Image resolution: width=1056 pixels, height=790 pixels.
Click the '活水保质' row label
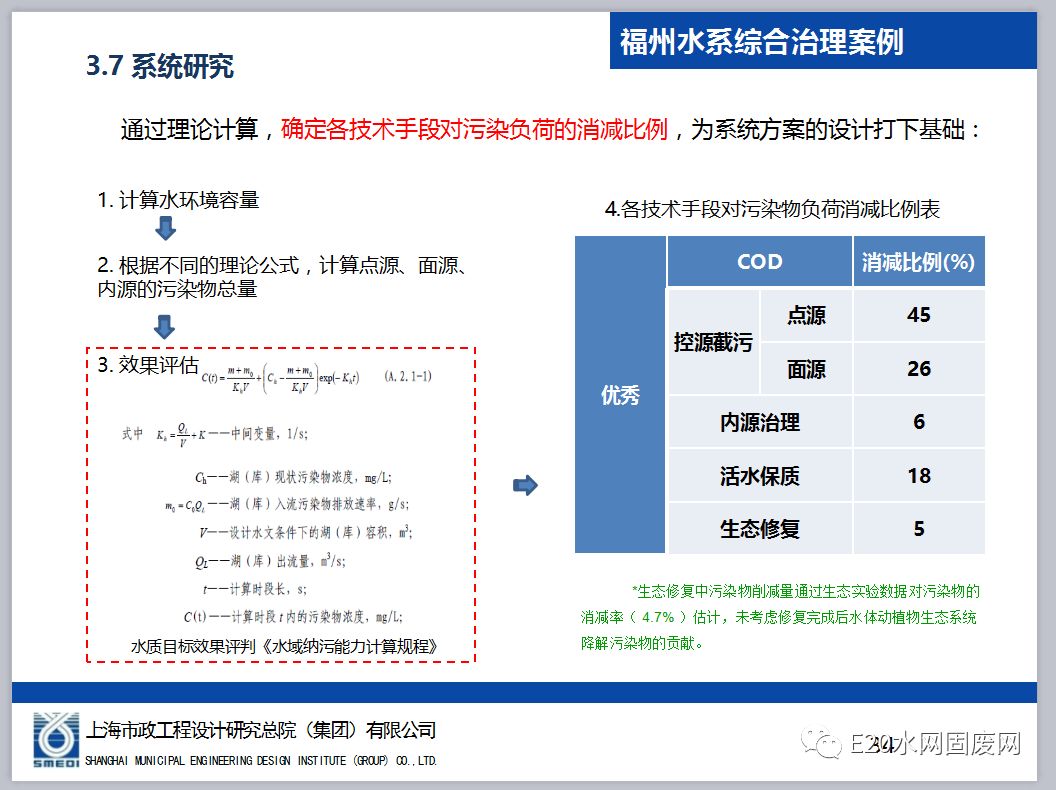(760, 476)
